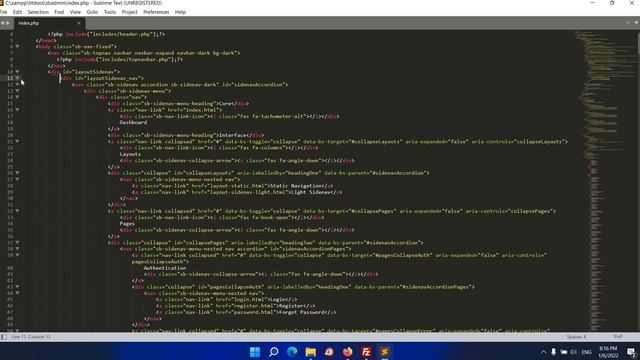Open the View menu
The width and height of the screenshot is (640, 360).
tap(75, 12)
